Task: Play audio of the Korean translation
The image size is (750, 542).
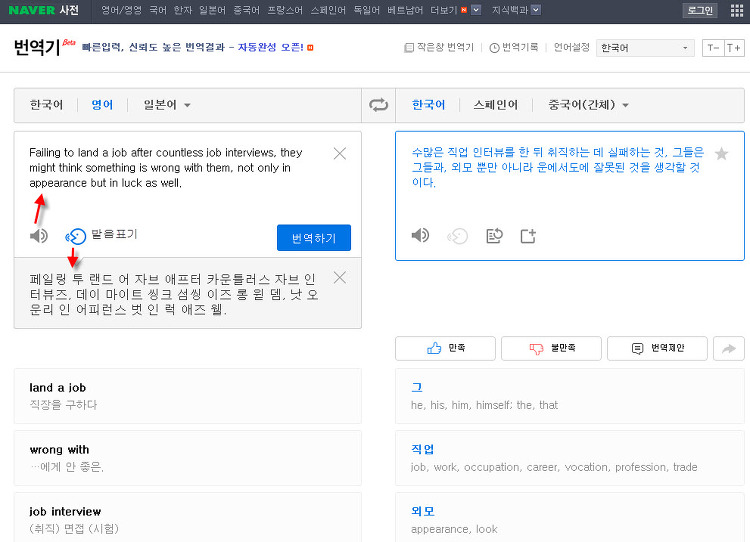Action: click(421, 236)
